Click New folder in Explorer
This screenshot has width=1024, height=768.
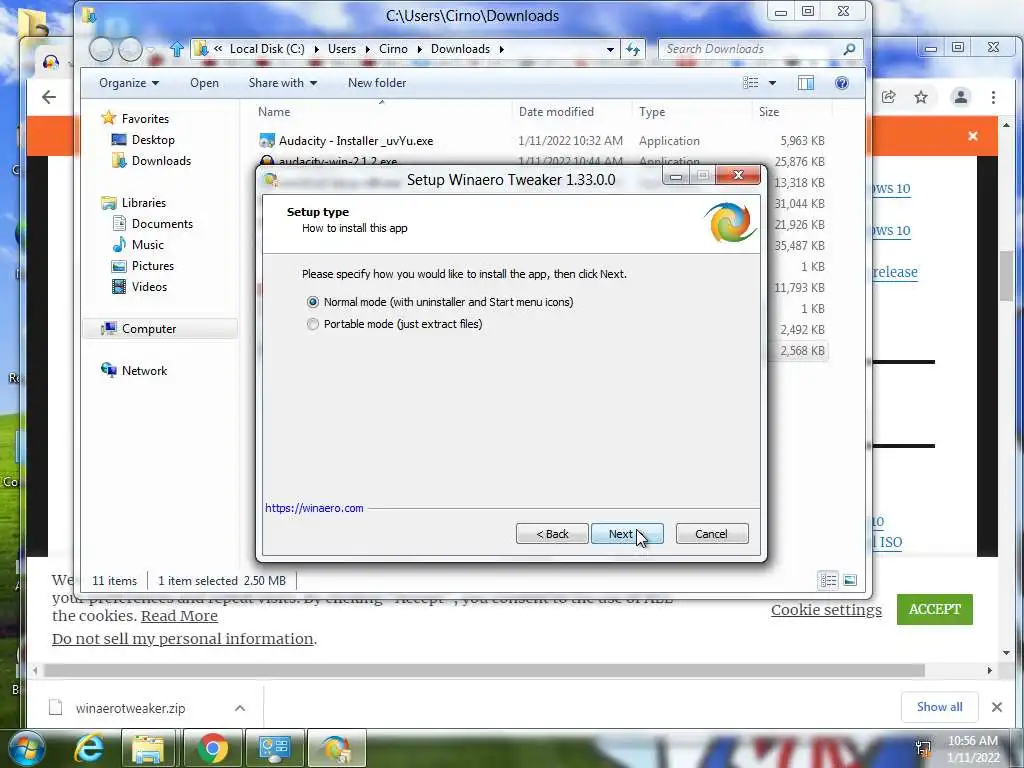(x=377, y=83)
